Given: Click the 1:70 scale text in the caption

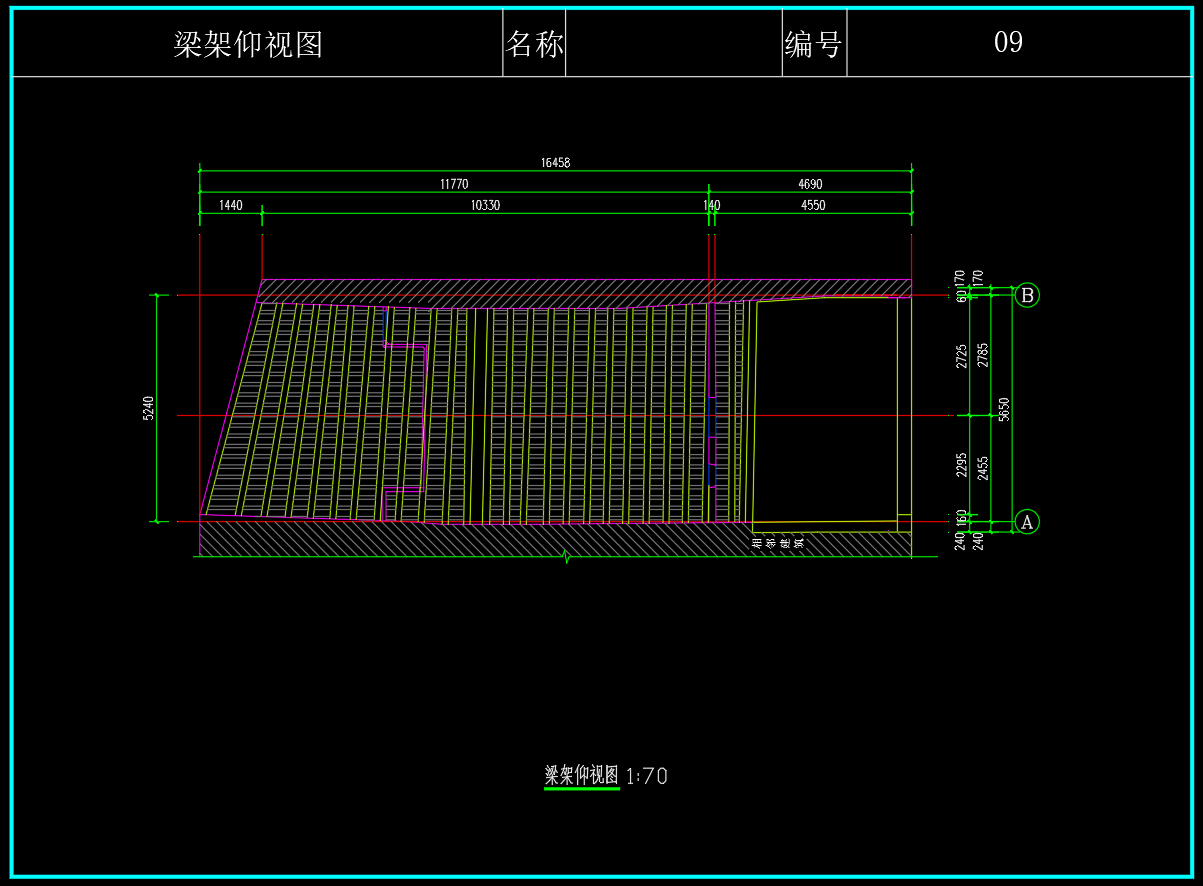Looking at the screenshot, I should pos(647,776).
